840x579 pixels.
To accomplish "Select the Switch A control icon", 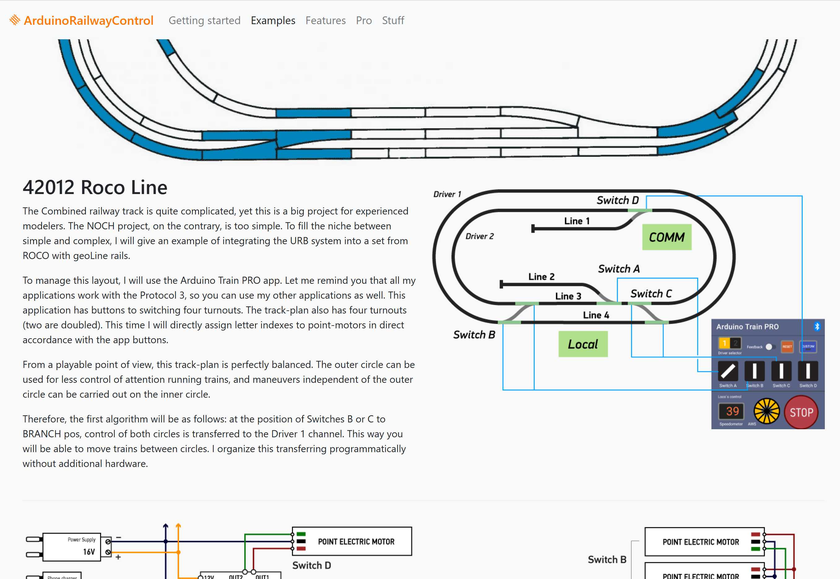I will click(729, 371).
